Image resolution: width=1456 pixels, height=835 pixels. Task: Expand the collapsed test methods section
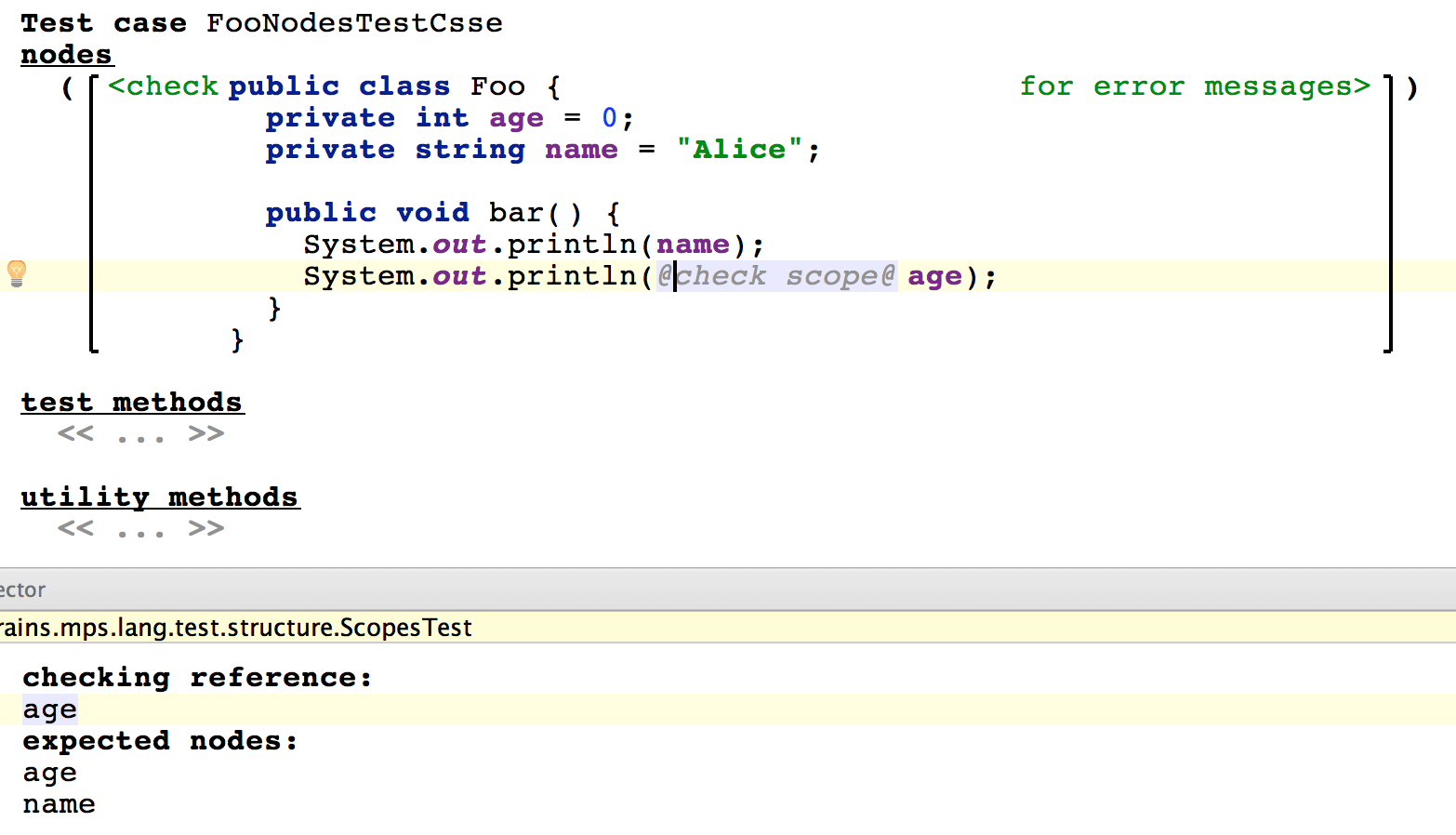tap(140, 434)
